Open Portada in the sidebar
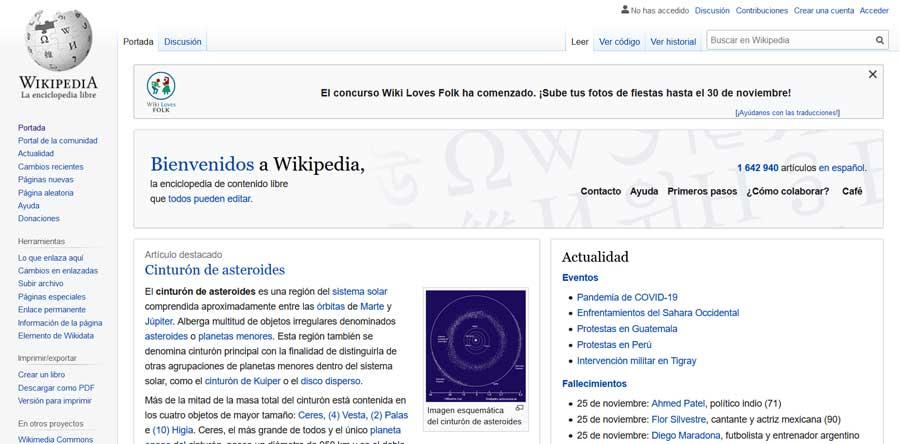This screenshot has width=900, height=444. (32, 128)
